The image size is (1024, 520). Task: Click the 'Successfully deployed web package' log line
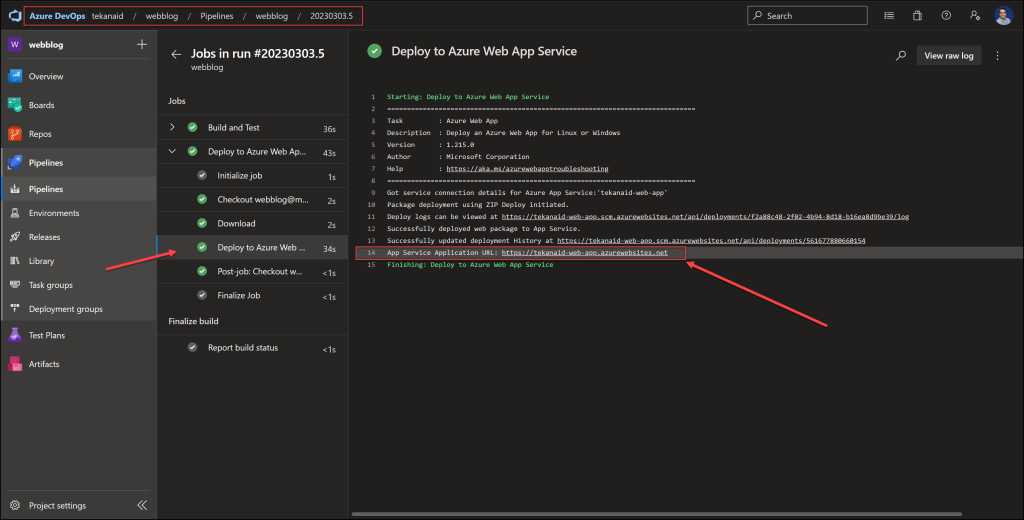(x=483, y=229)
